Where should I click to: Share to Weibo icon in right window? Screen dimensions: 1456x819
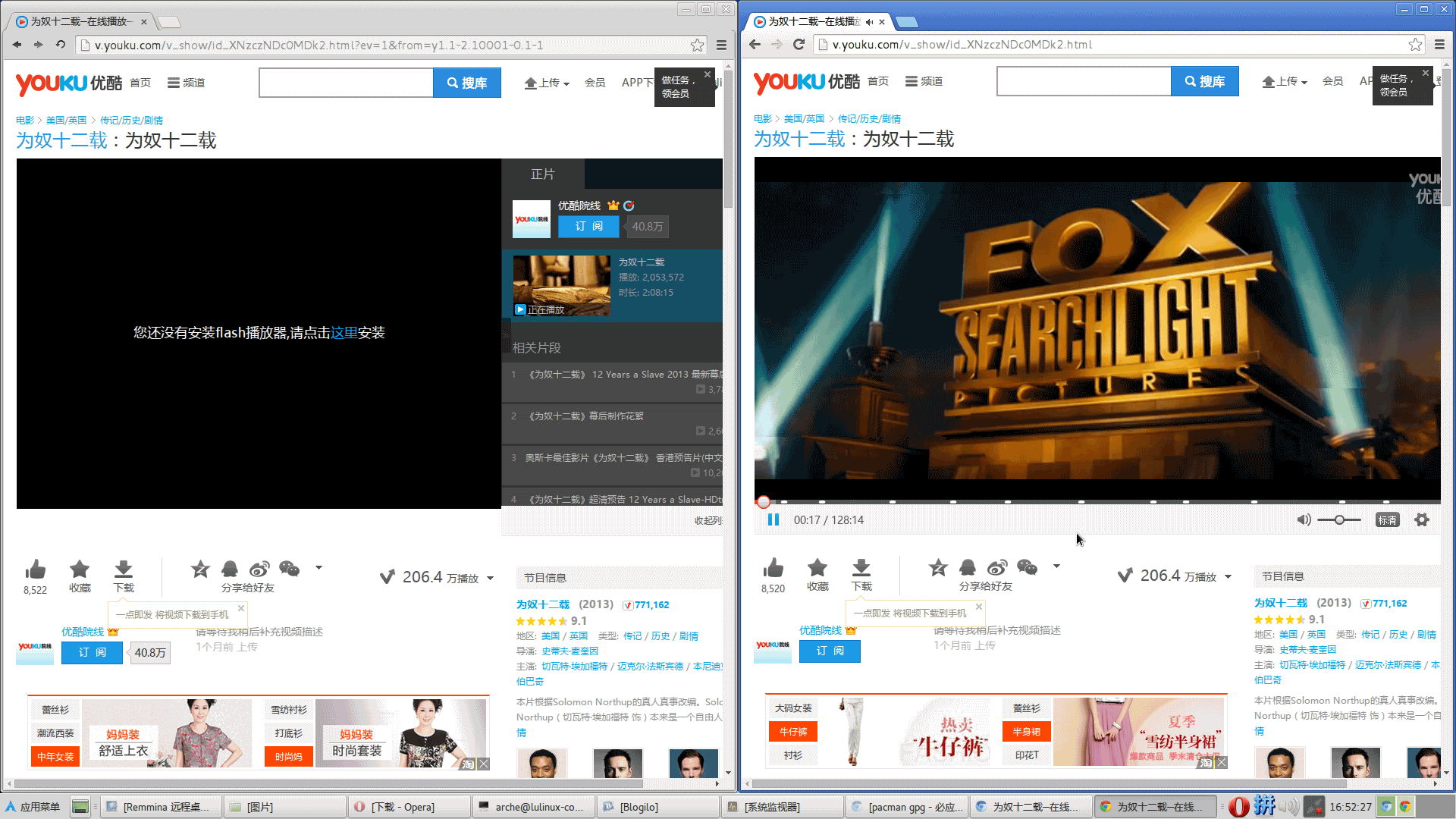[997, 567]
